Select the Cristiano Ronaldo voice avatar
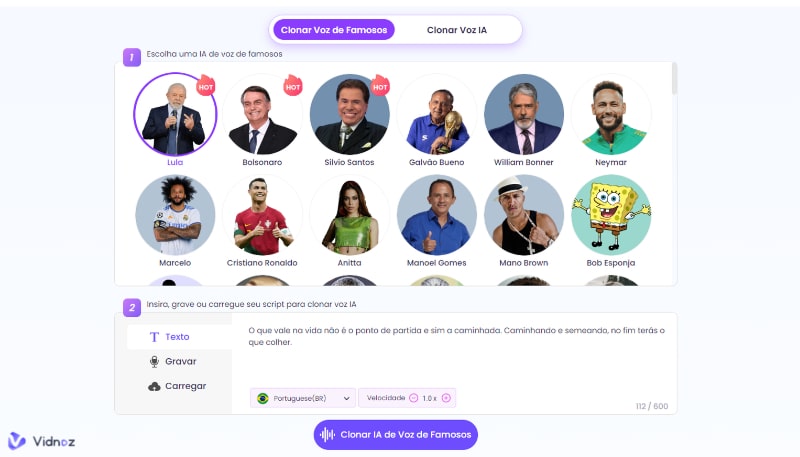This screenshot has width=800, height=457. [x=262, y=215]
